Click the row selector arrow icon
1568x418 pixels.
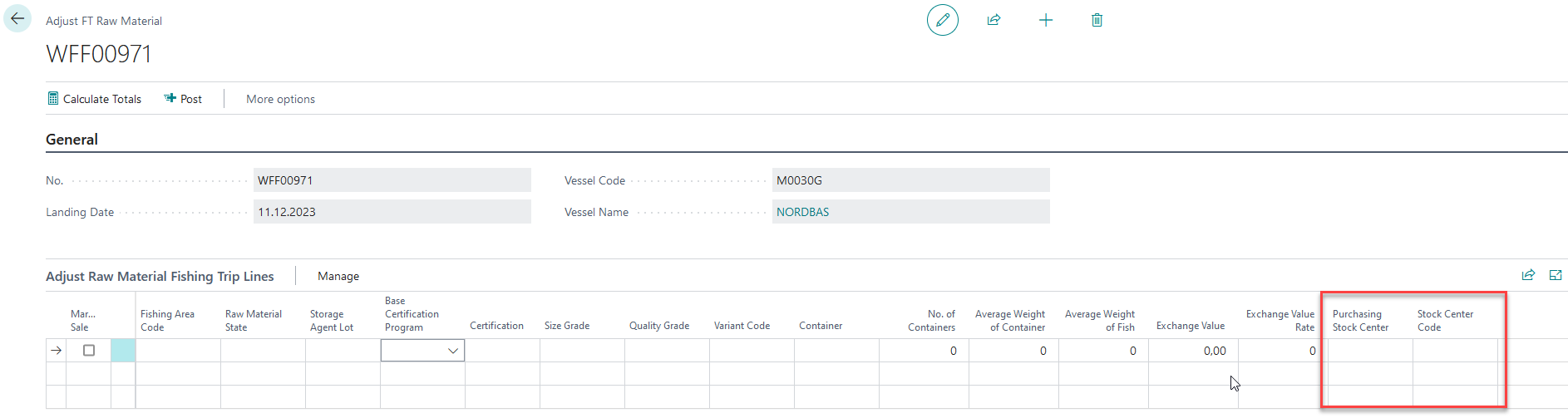56,351
